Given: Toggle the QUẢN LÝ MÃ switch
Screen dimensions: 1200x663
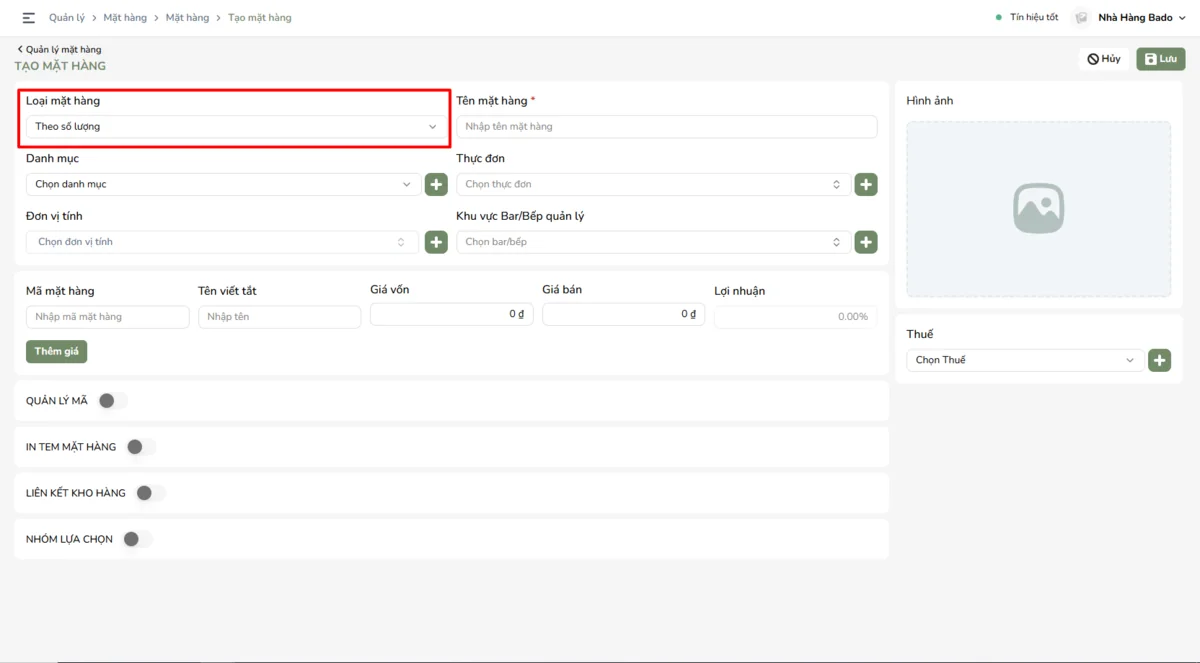Looking at the screenshot, I should (x=112, y=401).
